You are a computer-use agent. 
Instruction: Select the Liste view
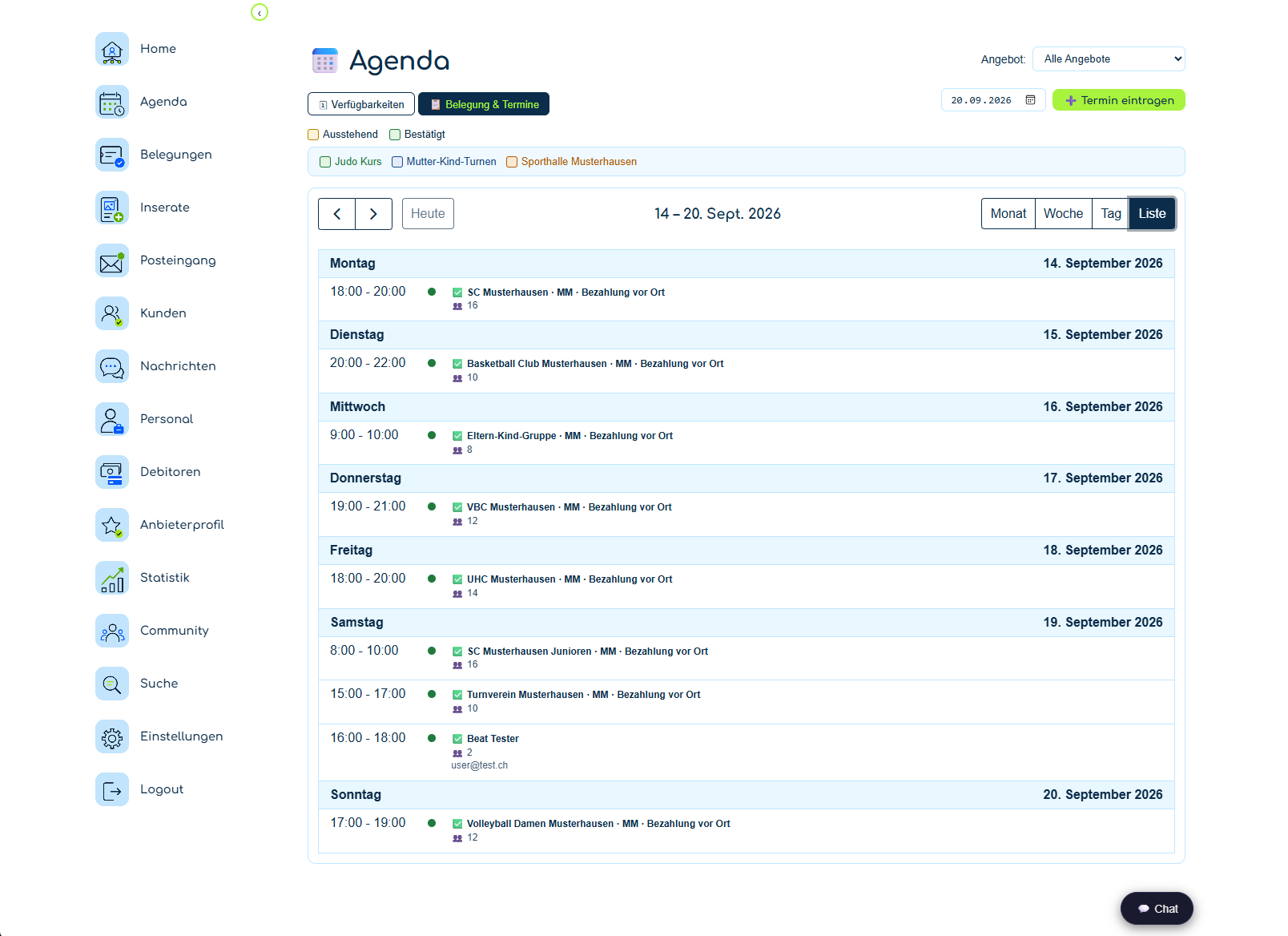pyautogui.click(x=1152, y=214)
